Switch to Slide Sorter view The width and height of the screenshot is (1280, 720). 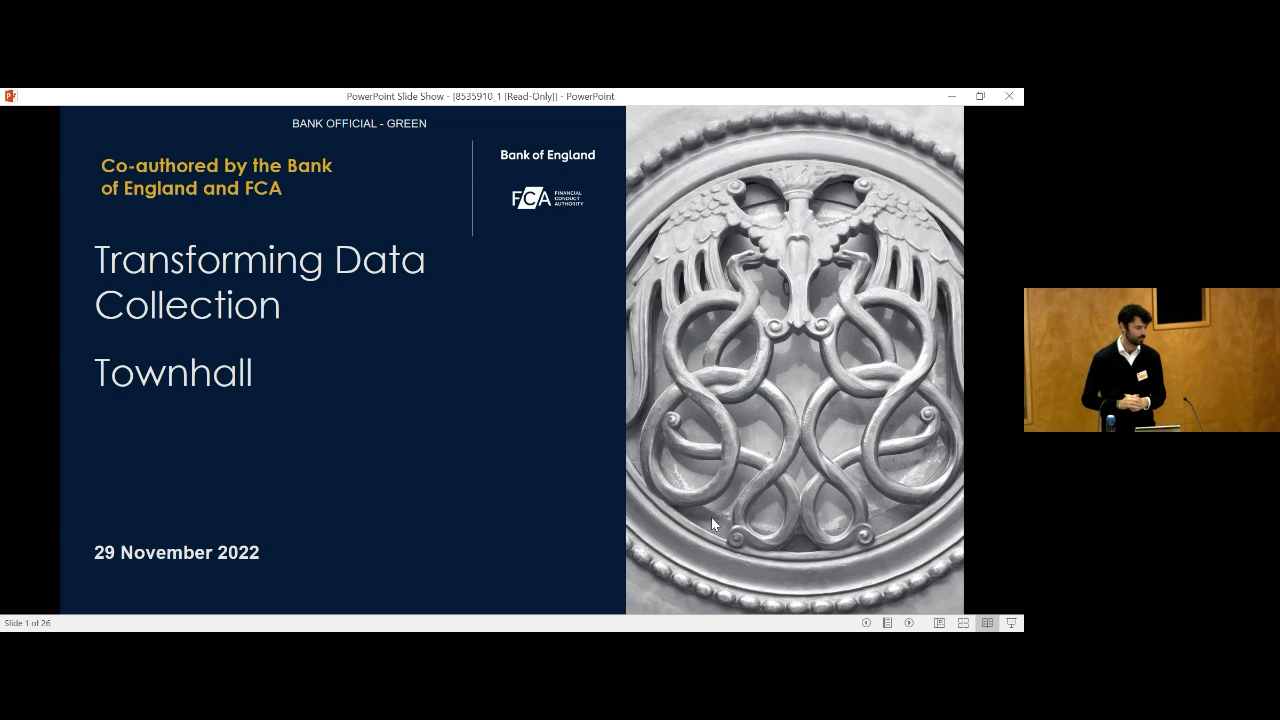coord(963,623)
